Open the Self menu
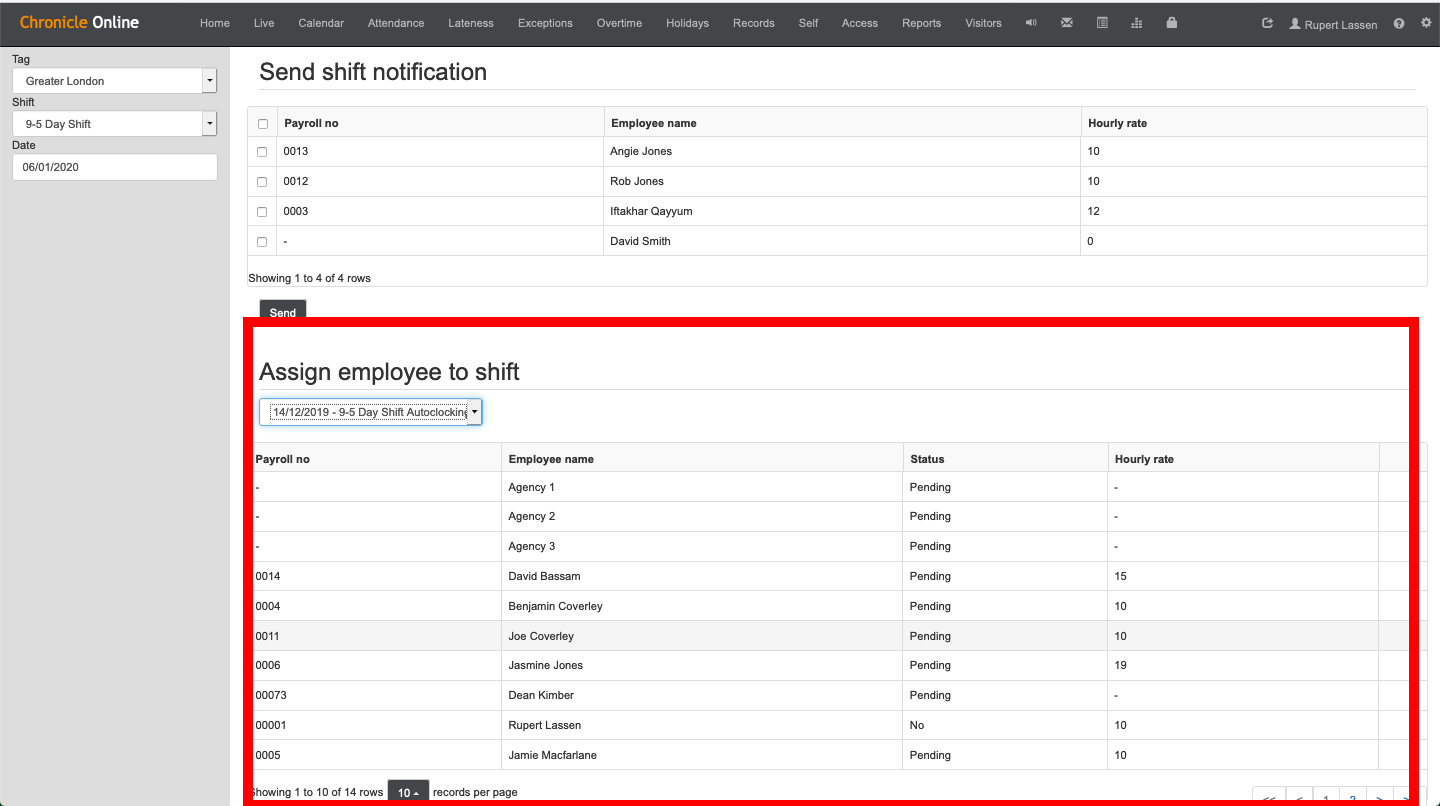Screen dimensions: 1440x806 click(x=808, y=23)
